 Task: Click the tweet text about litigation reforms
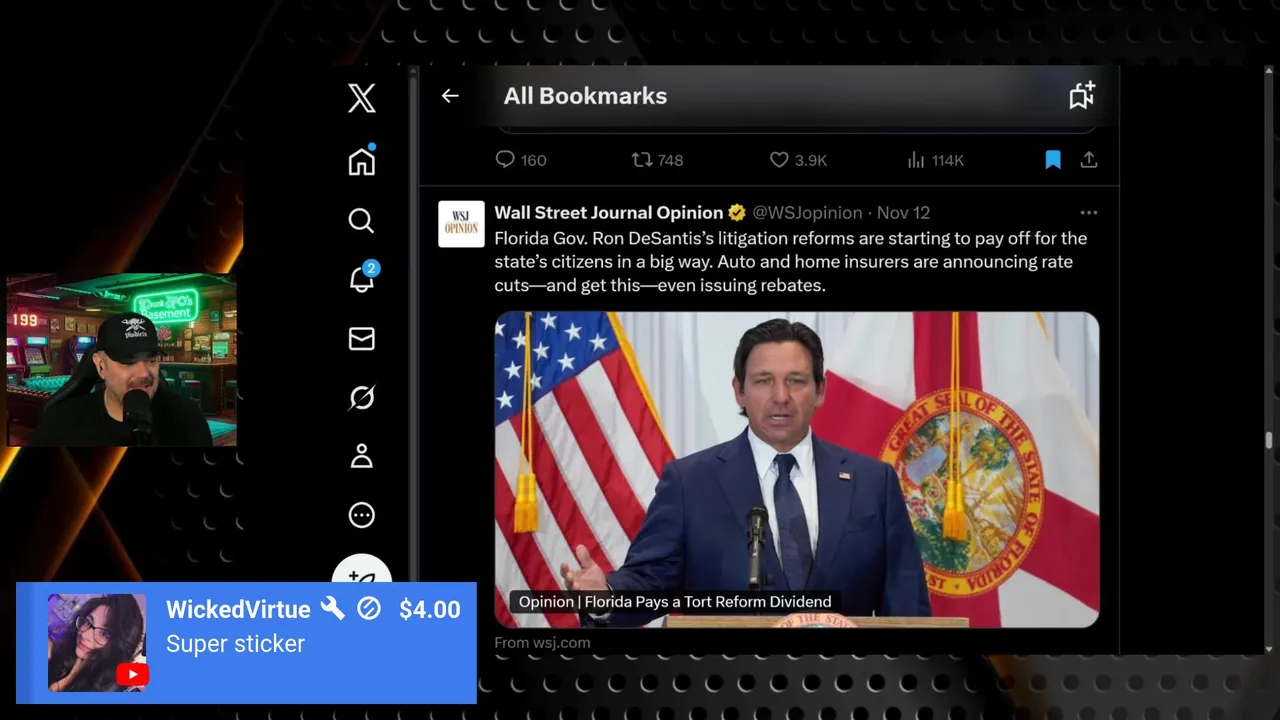(790, 262)
